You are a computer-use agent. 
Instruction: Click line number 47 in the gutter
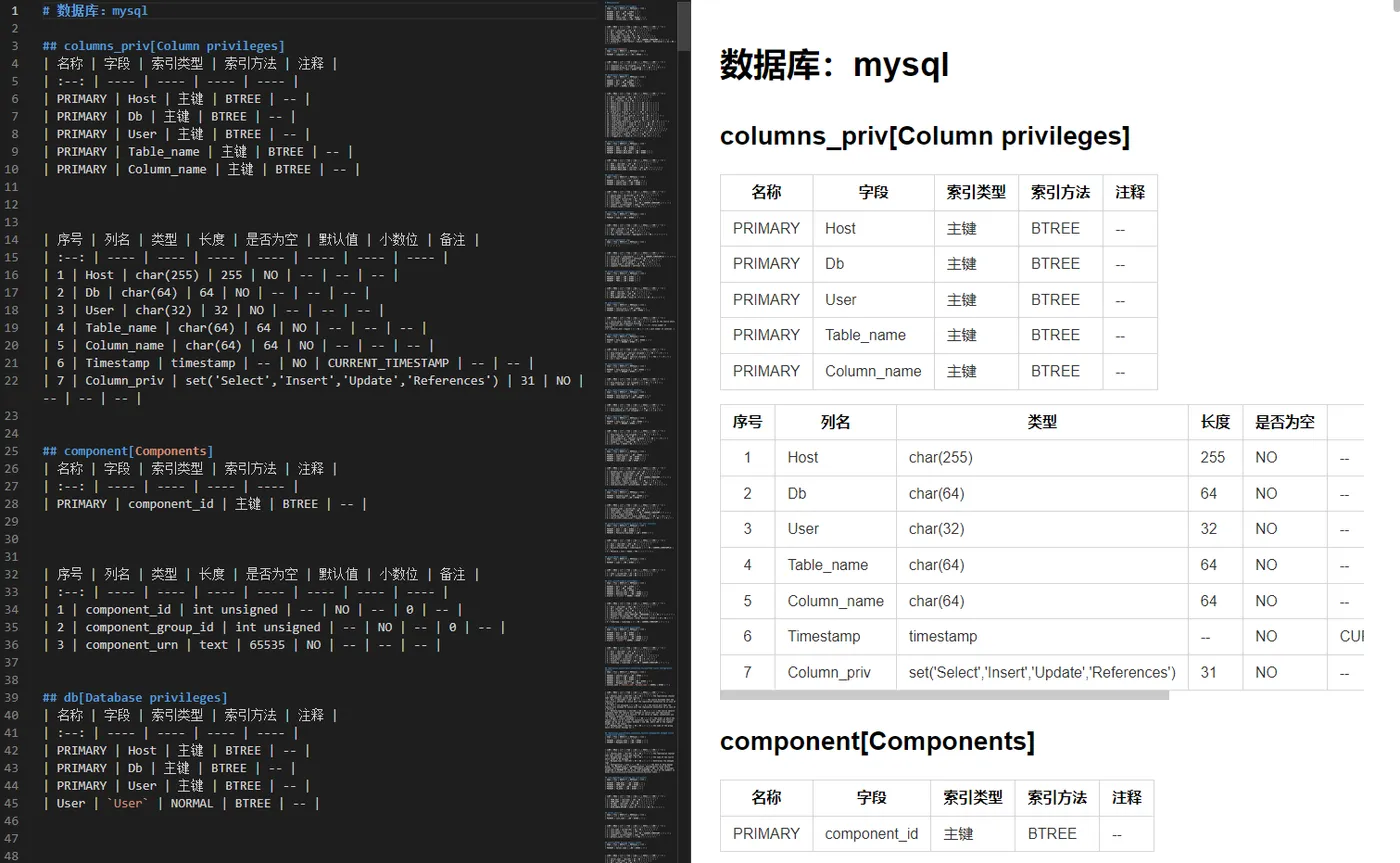pyautogui.click(x=12, y=838)
